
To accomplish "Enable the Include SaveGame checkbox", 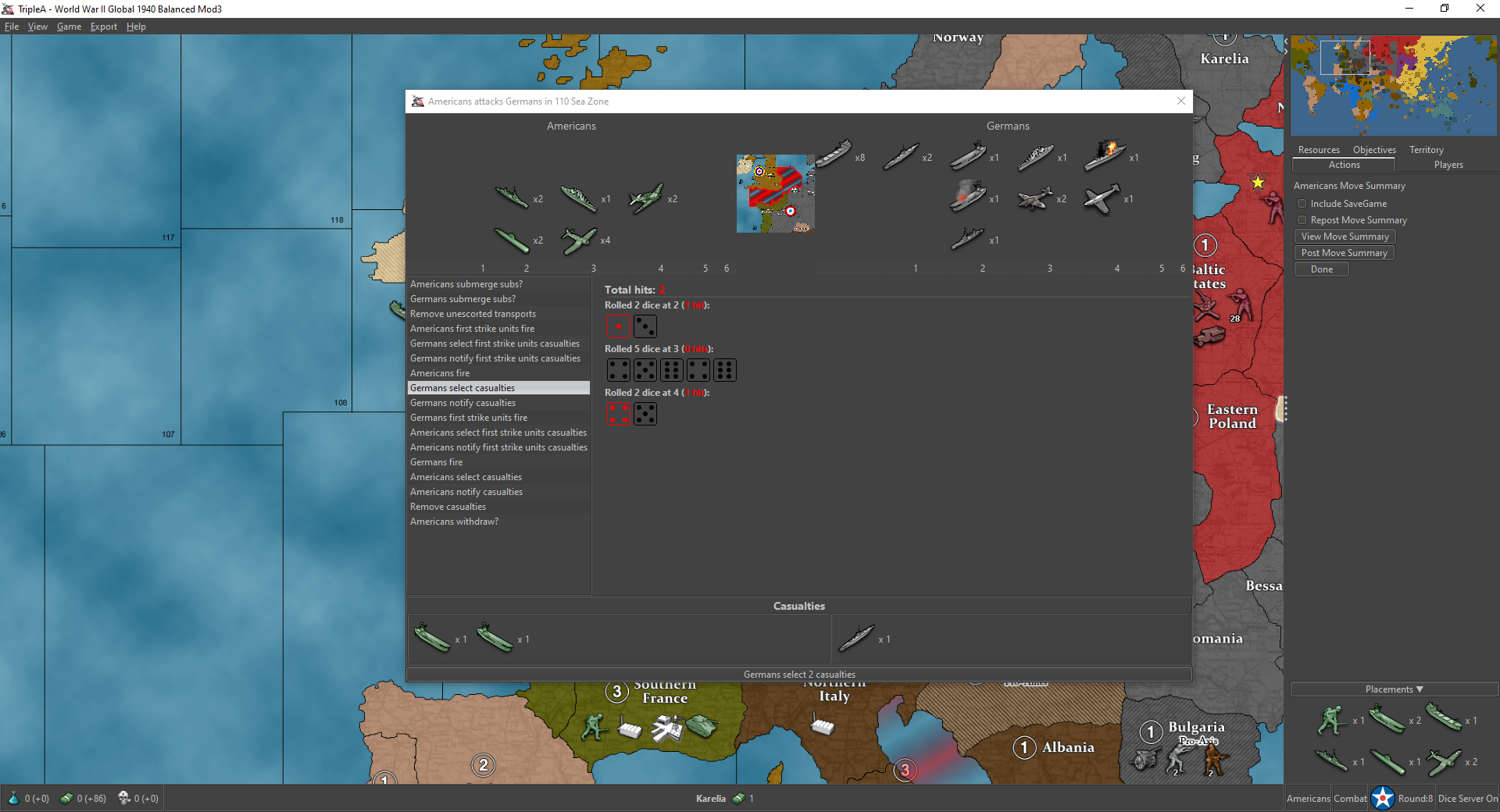I will (x=1302, y=204).
